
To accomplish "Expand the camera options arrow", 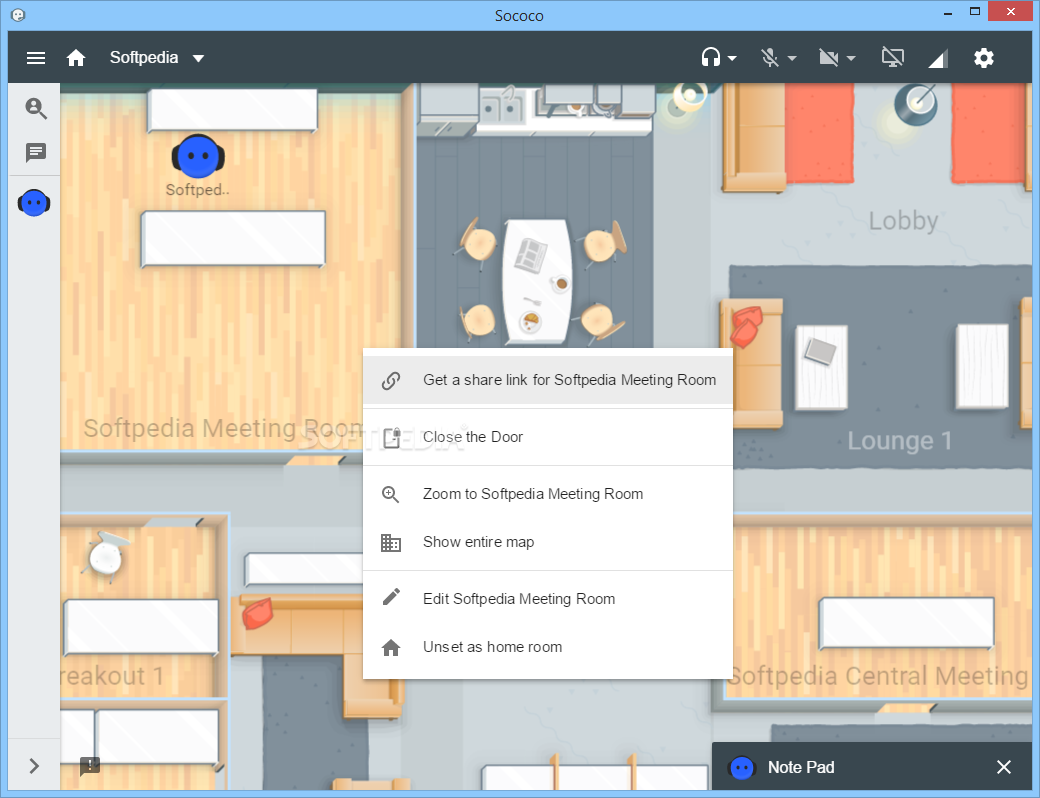I will pos(851,58).
